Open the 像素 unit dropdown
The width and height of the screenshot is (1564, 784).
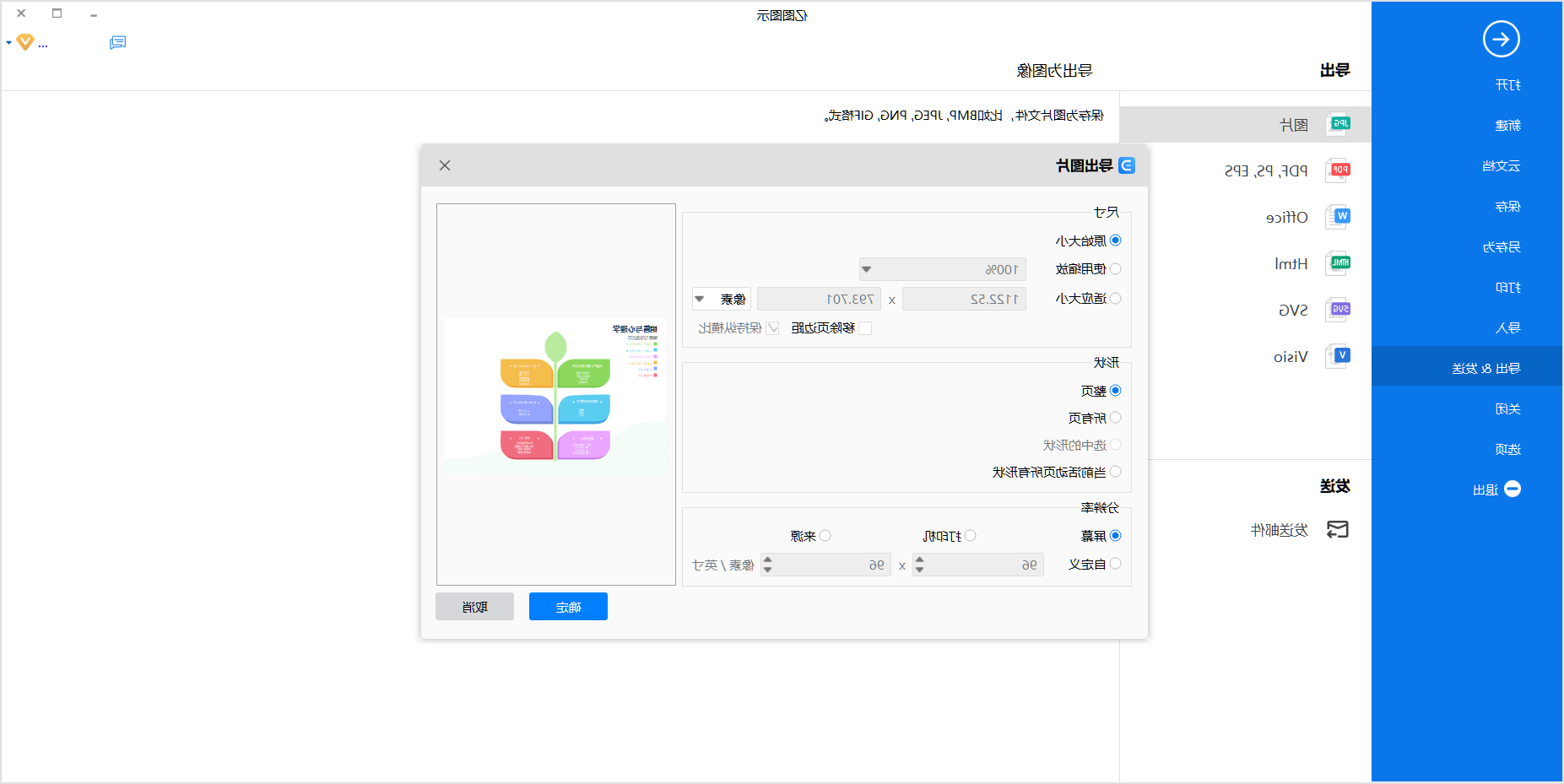722,299
